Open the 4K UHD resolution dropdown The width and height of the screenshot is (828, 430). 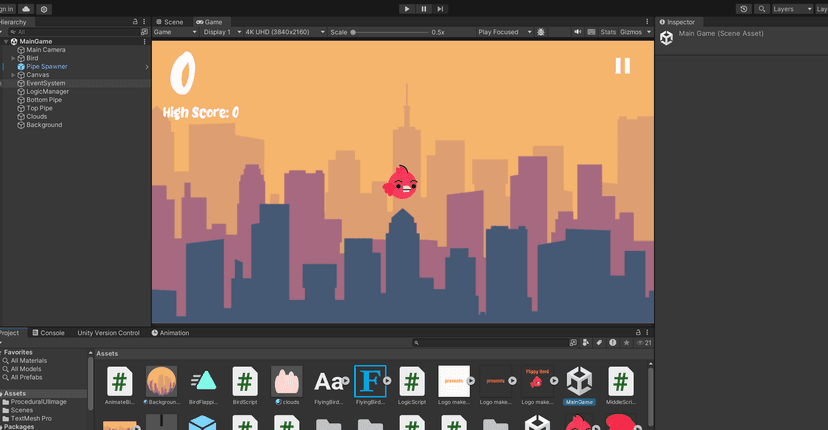coord(285,32)
